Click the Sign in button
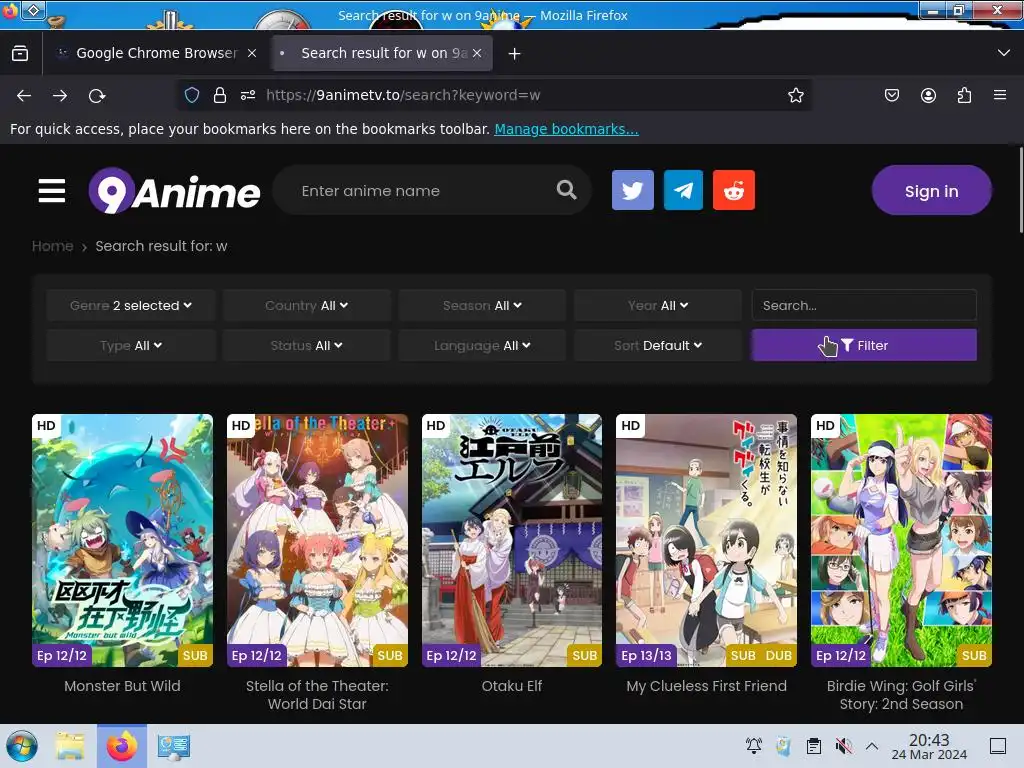Viewport: 1024px width, 768px height. click(931, 191)
